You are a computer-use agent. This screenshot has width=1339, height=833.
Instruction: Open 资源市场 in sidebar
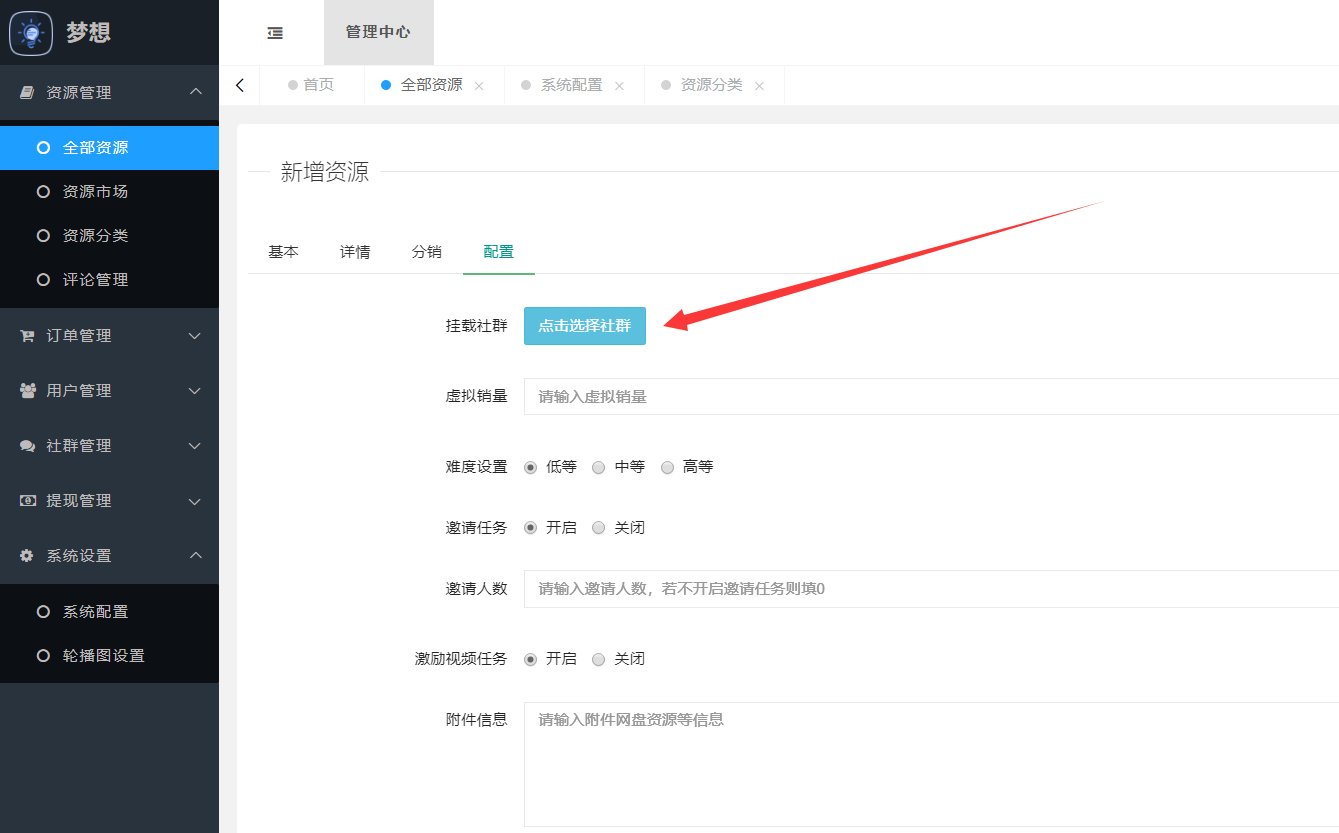(109, 192)
